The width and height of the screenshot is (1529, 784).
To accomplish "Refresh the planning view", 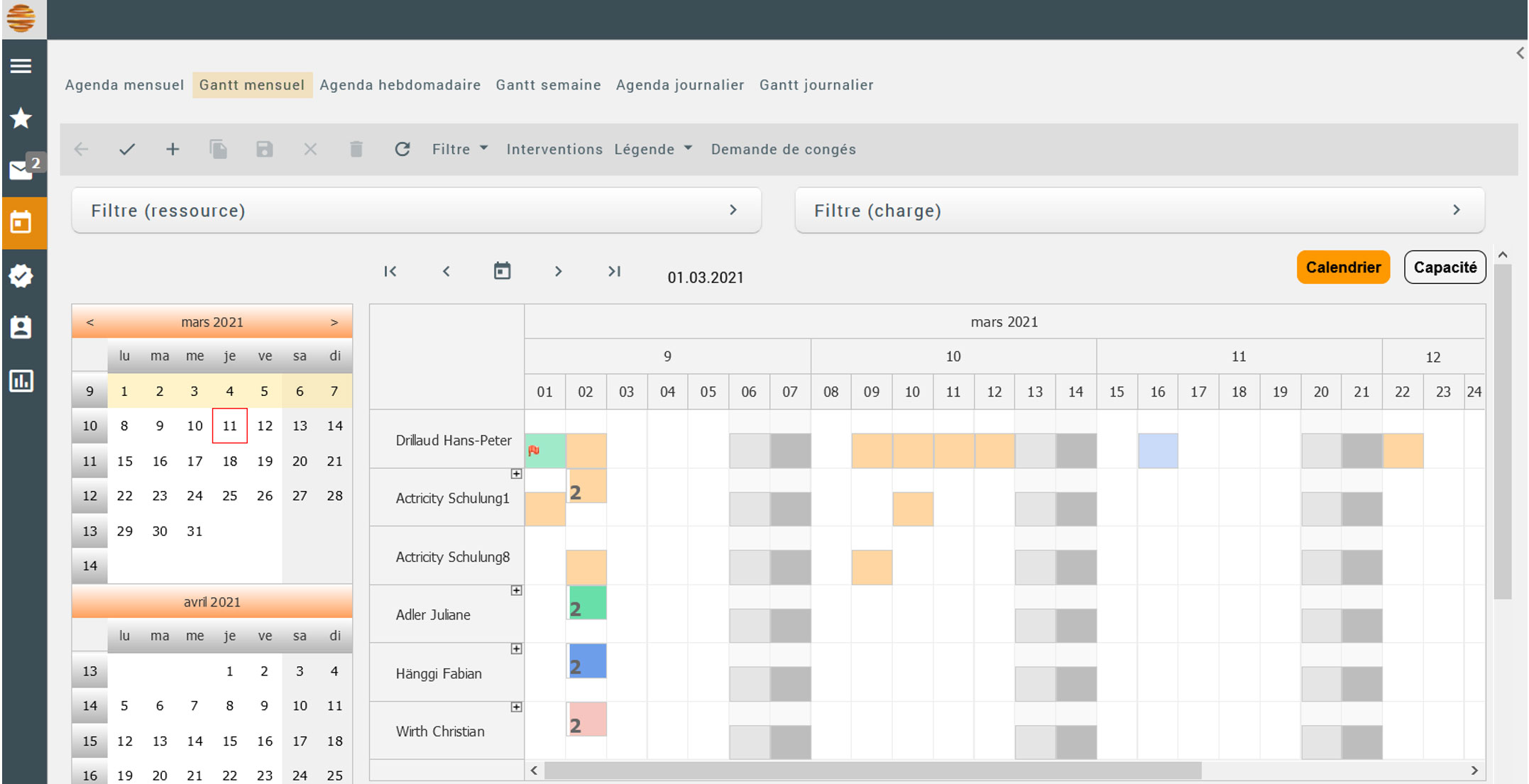I will (x=402, y=149).
